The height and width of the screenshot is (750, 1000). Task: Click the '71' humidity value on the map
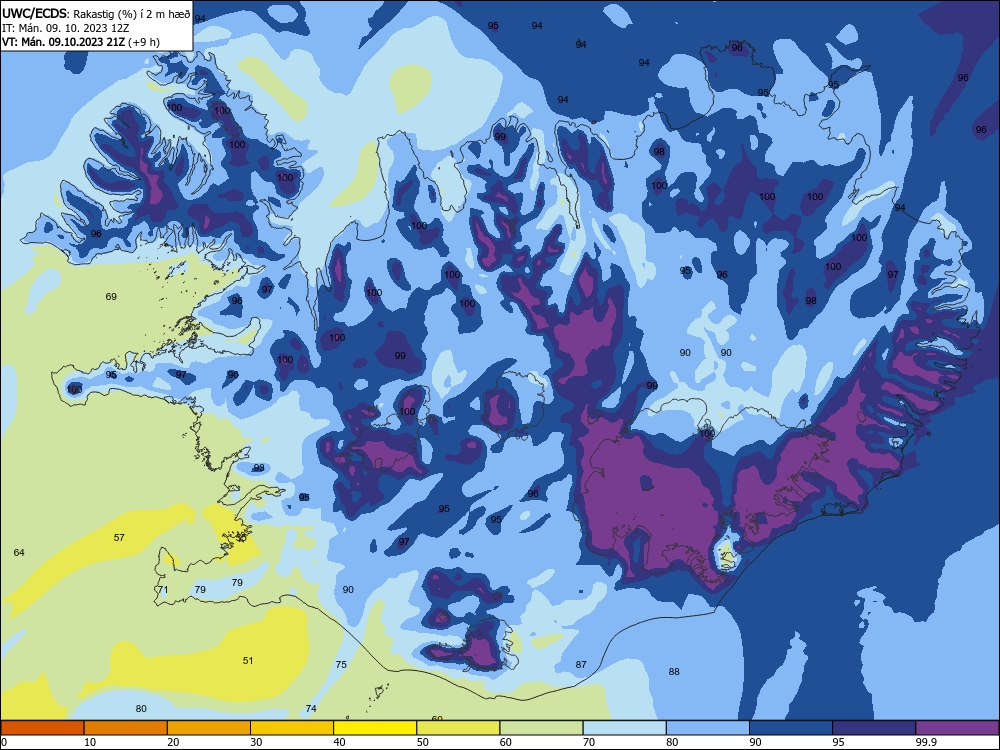pos(163,590)
